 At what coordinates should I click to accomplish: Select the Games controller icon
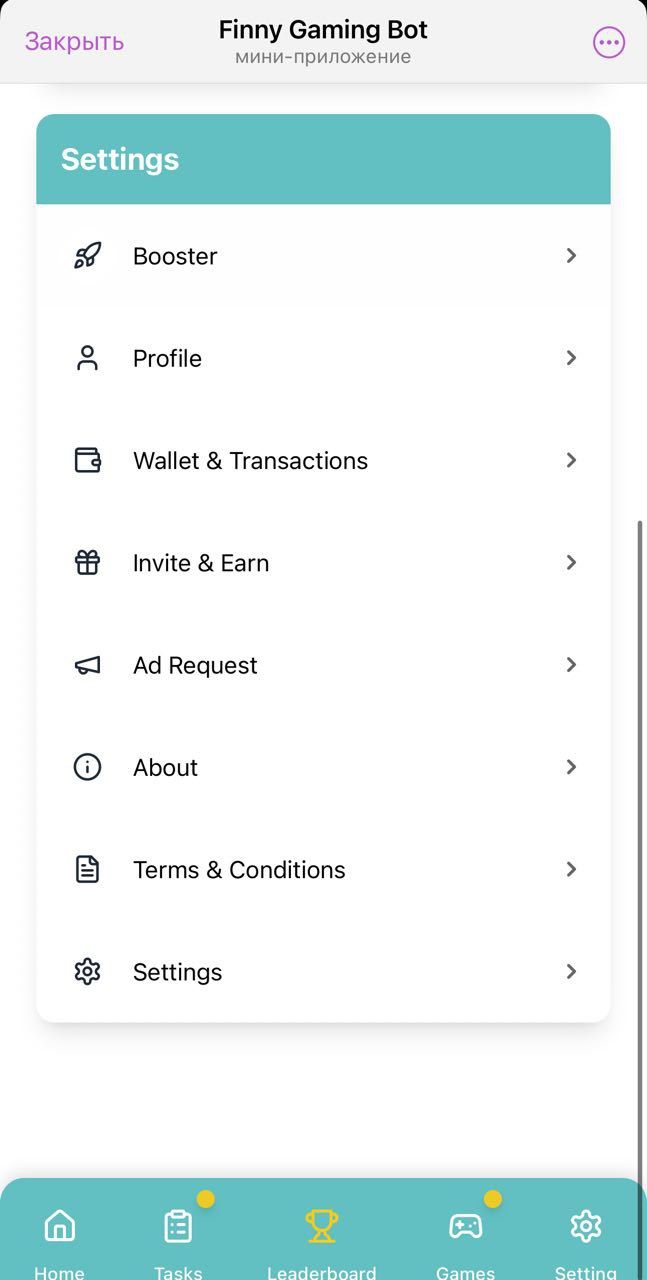tap(464, 1225)
